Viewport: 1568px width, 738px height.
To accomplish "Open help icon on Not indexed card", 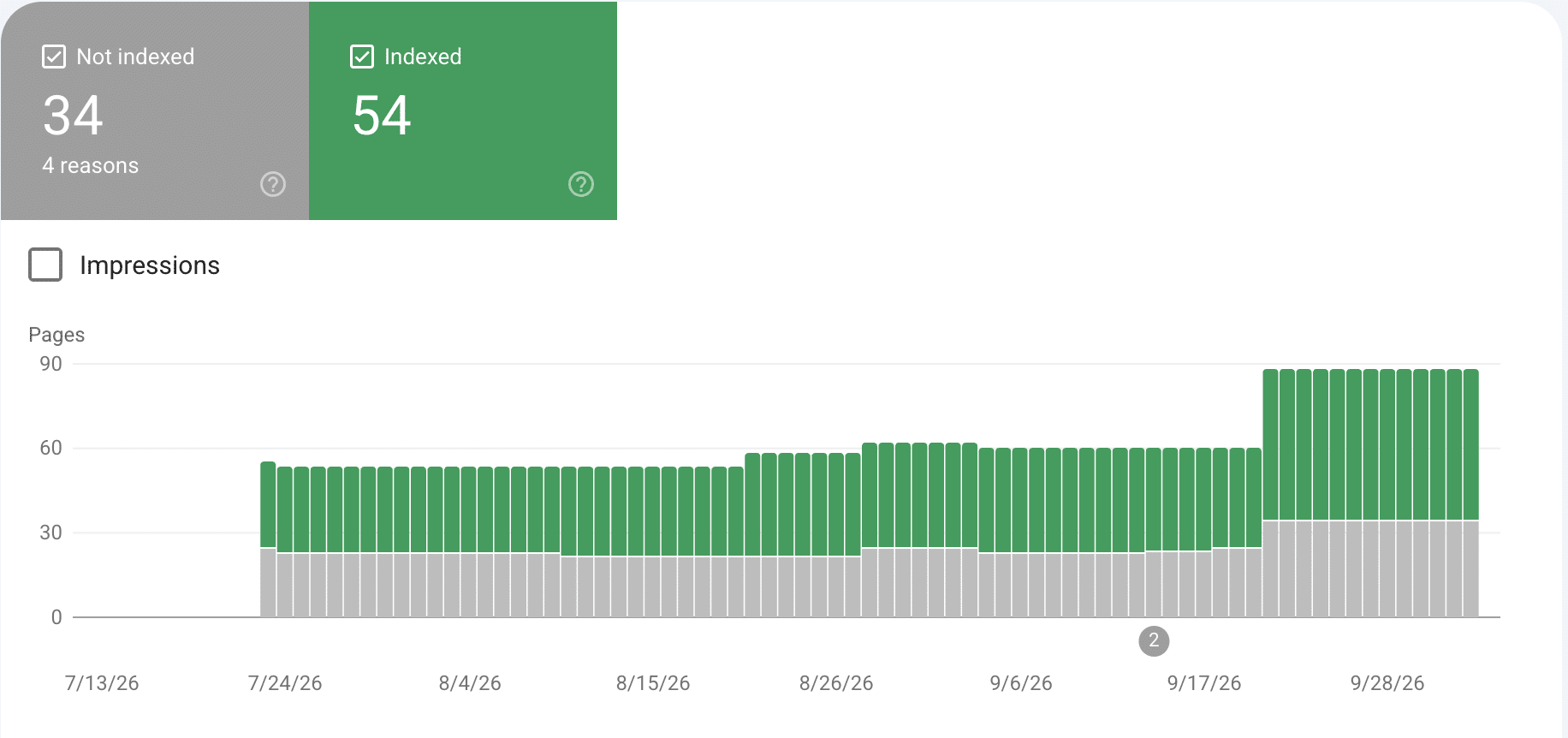I will (x=273, y=184).
